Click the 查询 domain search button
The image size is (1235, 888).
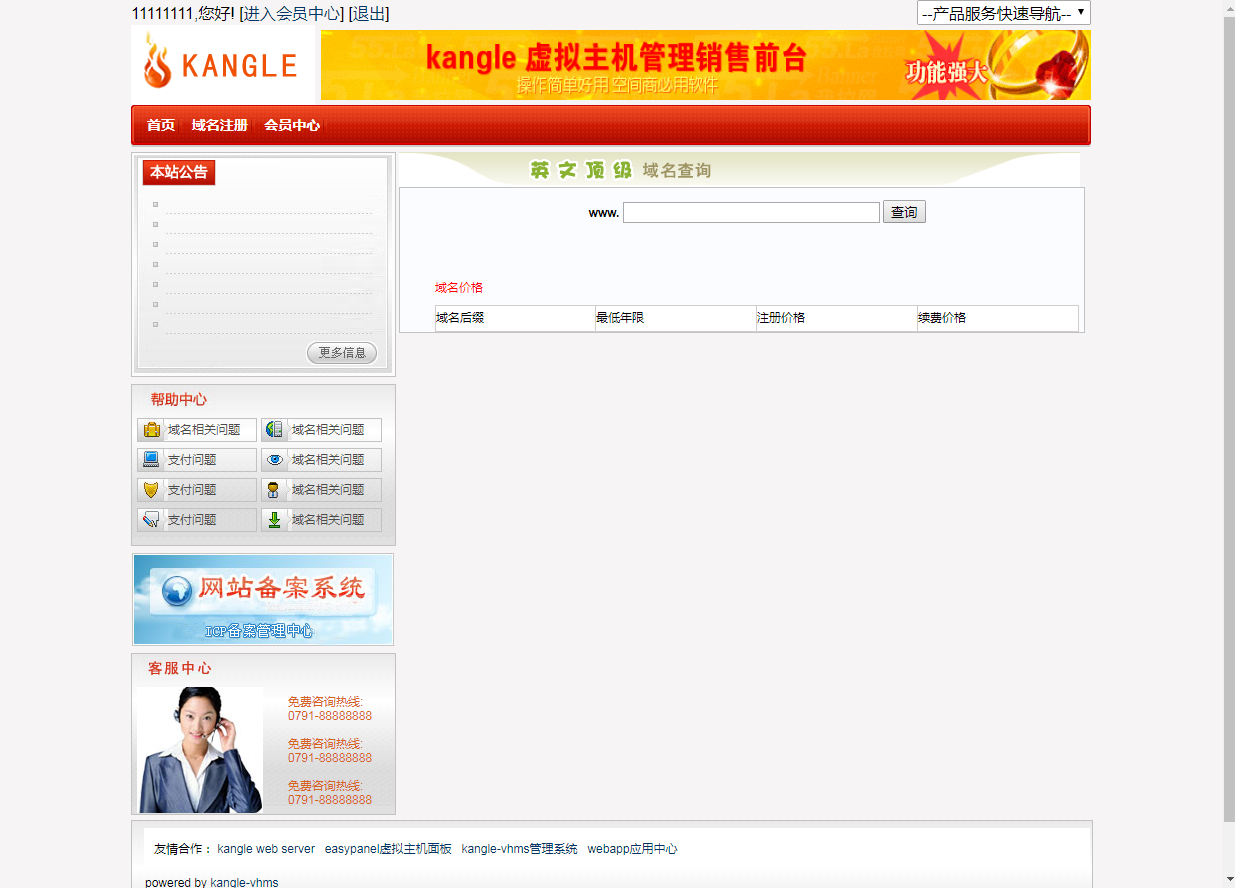coord(903,211)
